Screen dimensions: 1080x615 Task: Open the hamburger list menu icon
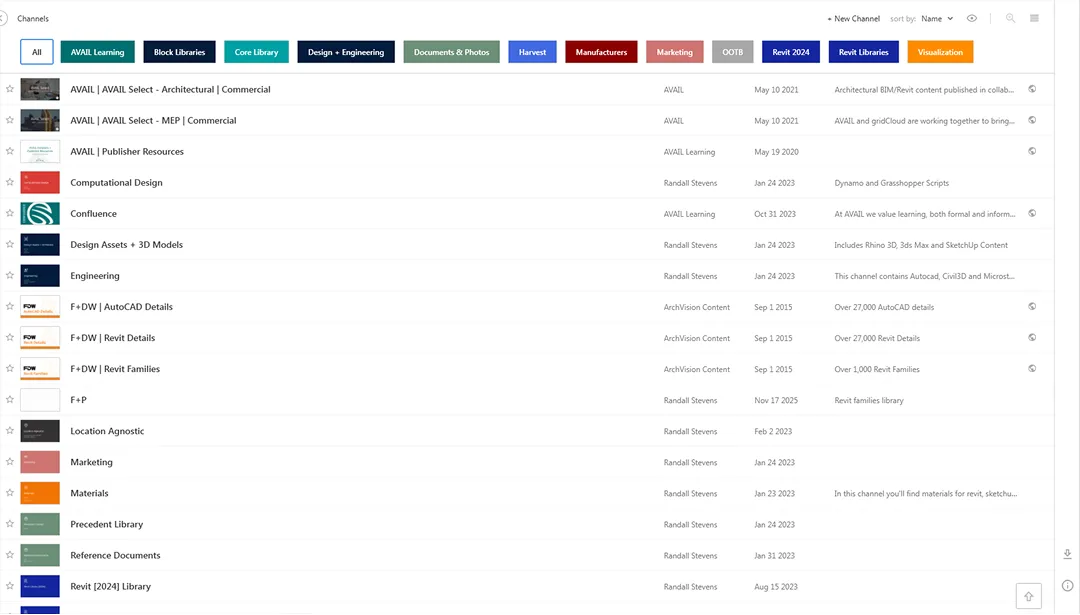[x=1034, y=19]
